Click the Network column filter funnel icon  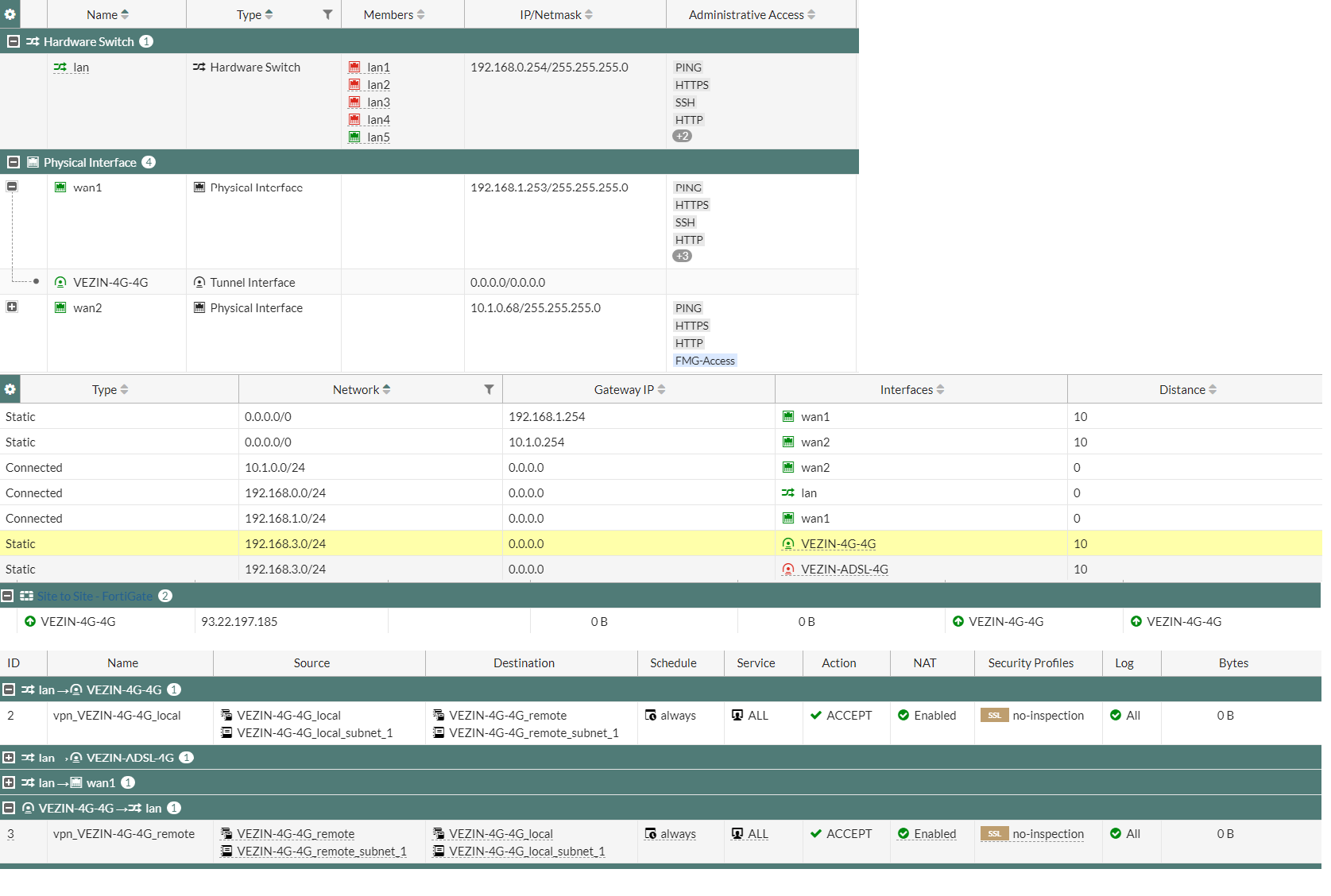[489, 389]
